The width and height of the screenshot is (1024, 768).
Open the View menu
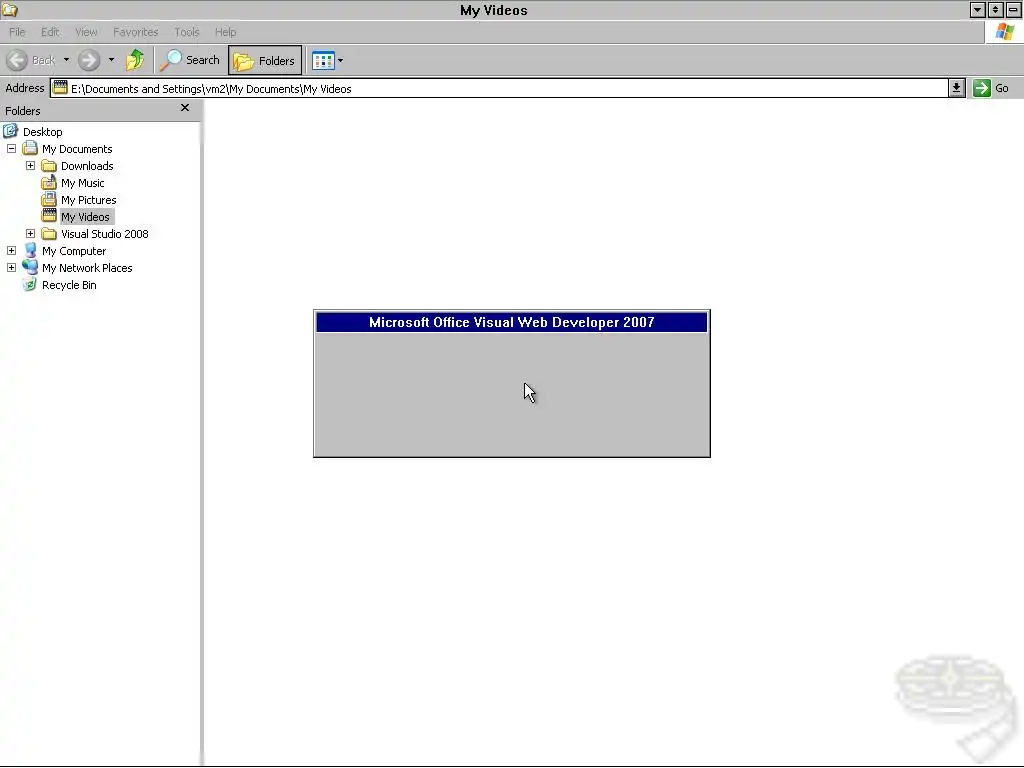pos(86,32)
